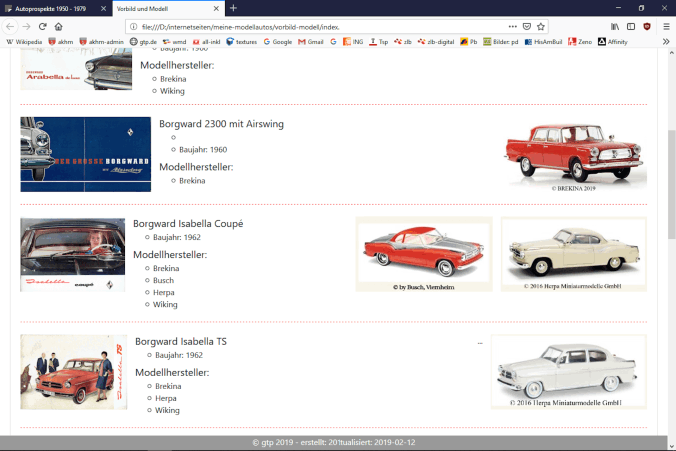Reload the current page
This screenshot has height=451, width=676.
42,27
